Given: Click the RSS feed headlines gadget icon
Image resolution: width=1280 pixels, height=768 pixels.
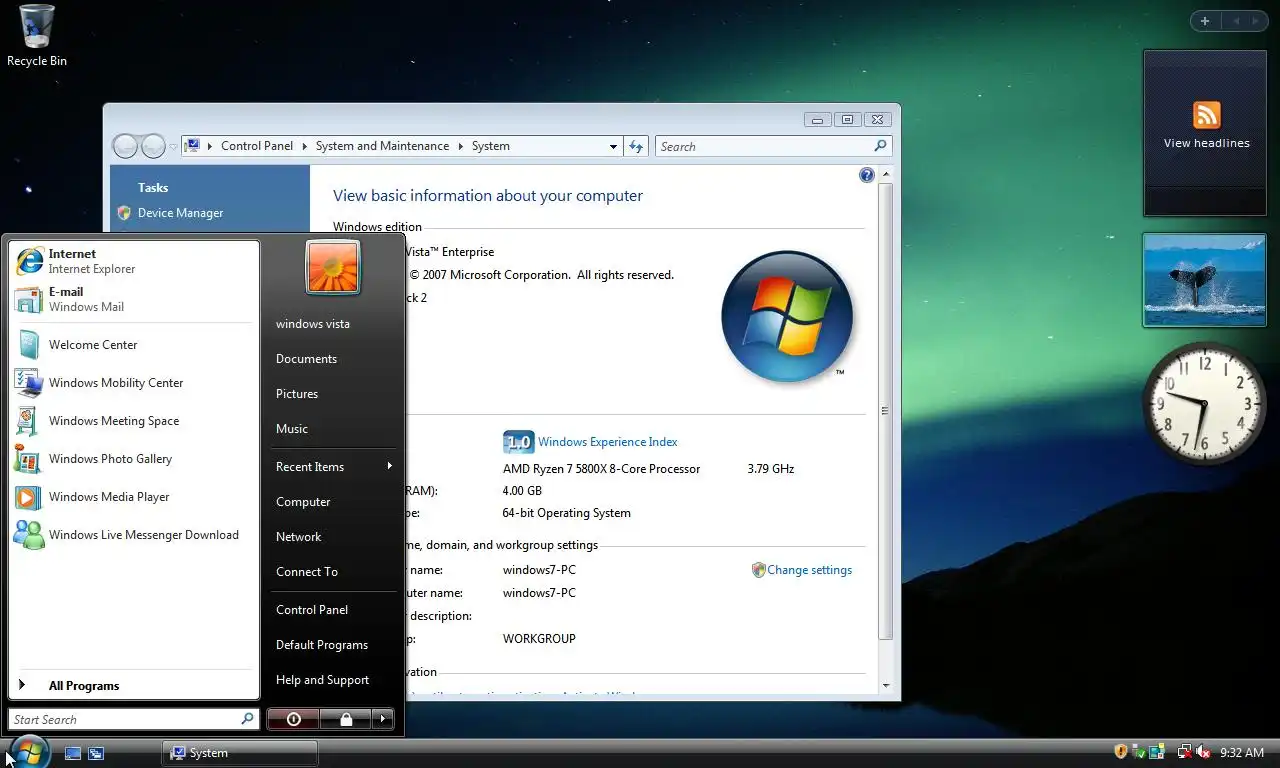Looking at the screenshot, I should coord(1207,115).
